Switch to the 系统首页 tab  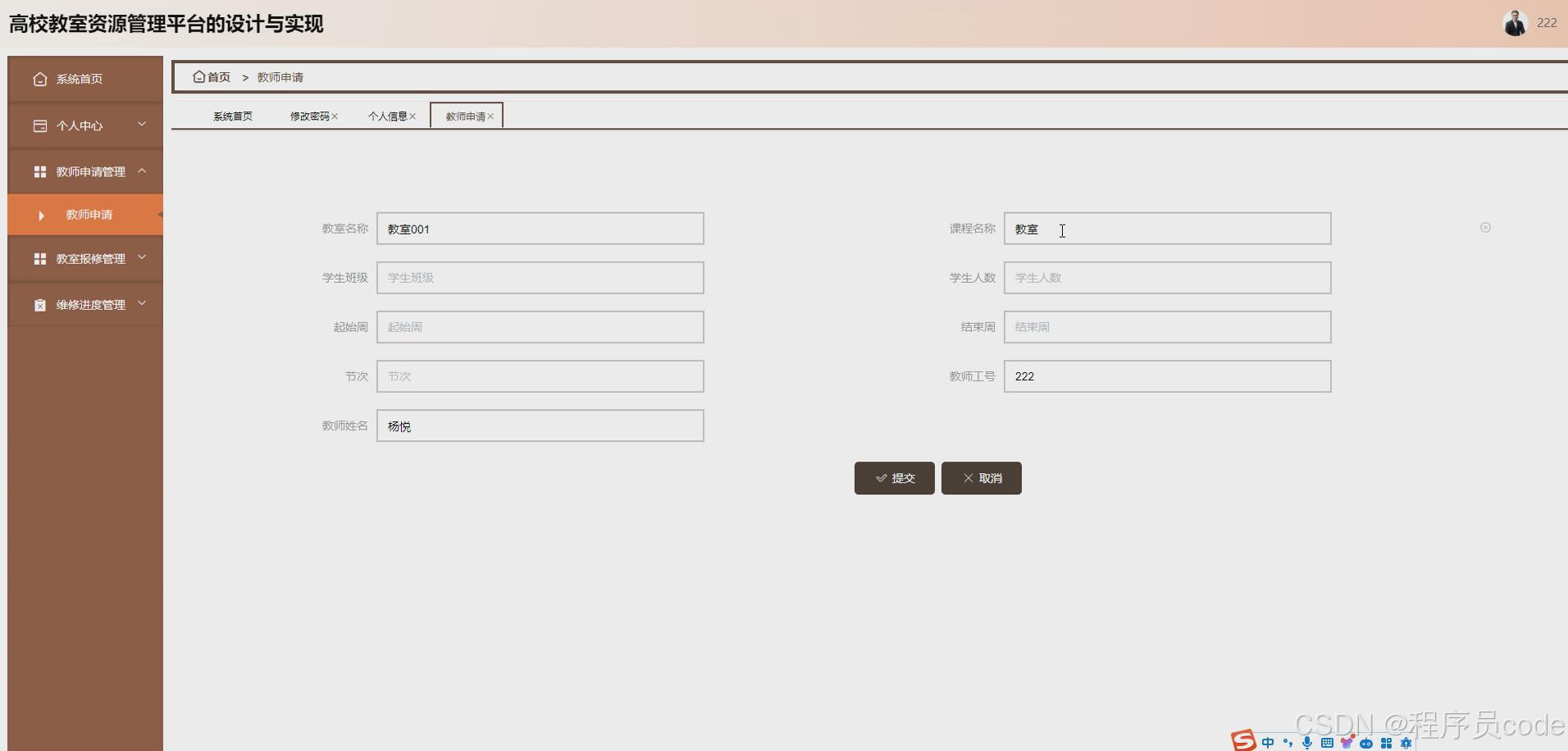[233, 116]
